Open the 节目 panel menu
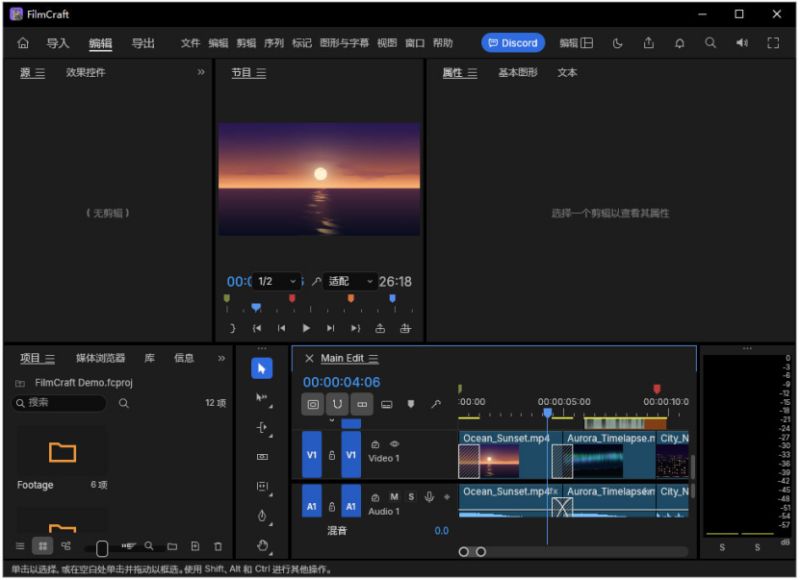Viewport: 800px width, 580px height. [x=261, y=73]
